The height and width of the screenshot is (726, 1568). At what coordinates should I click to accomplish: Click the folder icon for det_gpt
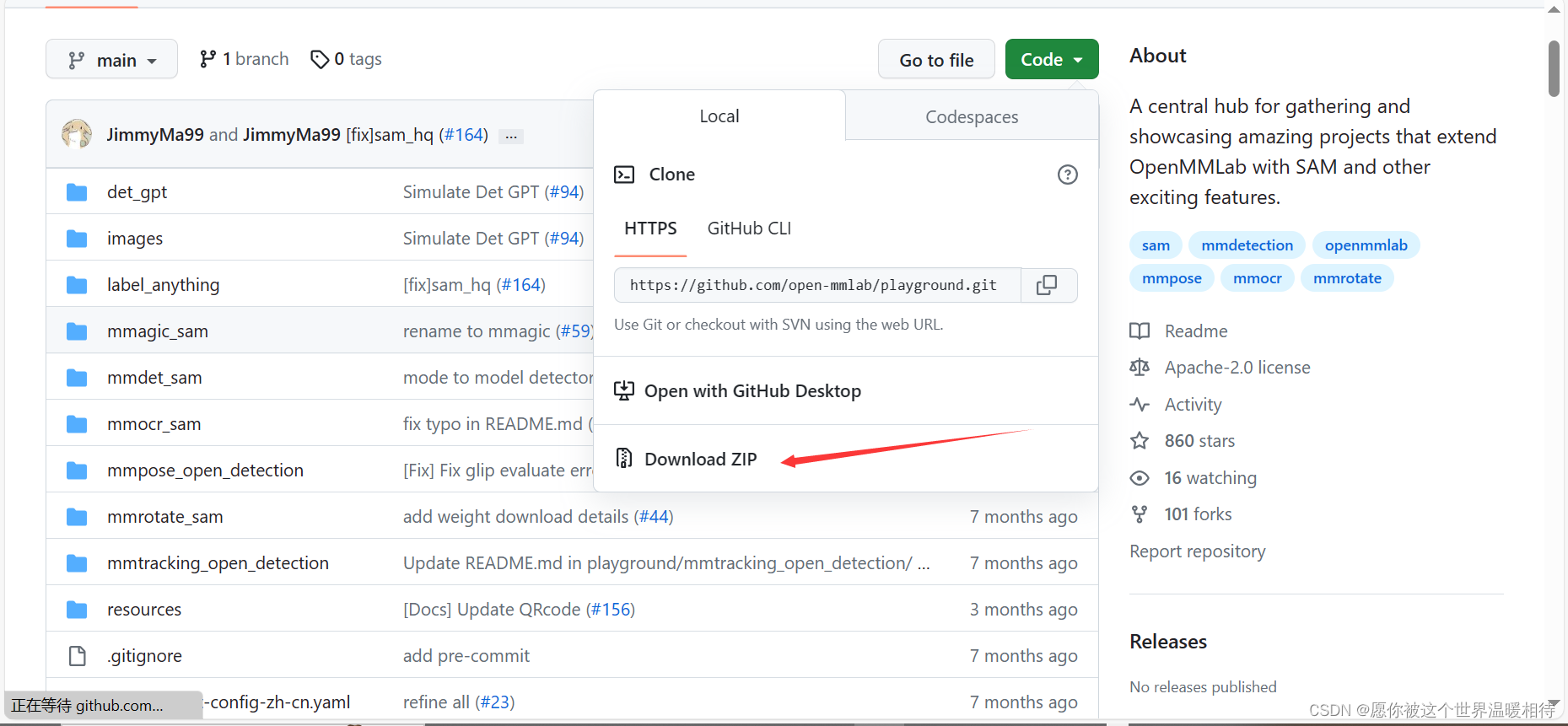coord(77,192)
